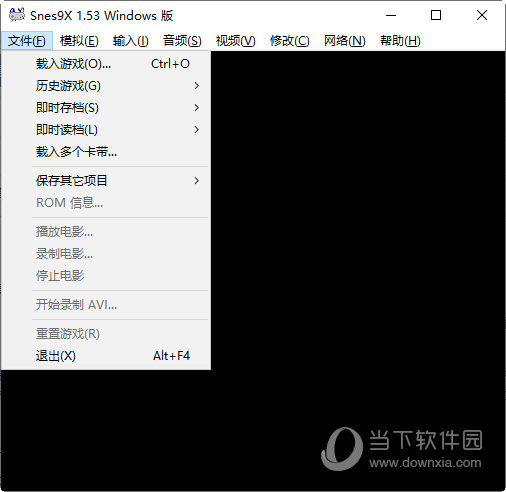Click the Snes9X app icon in title bar

pyautogui.click(x=17, y=15)
